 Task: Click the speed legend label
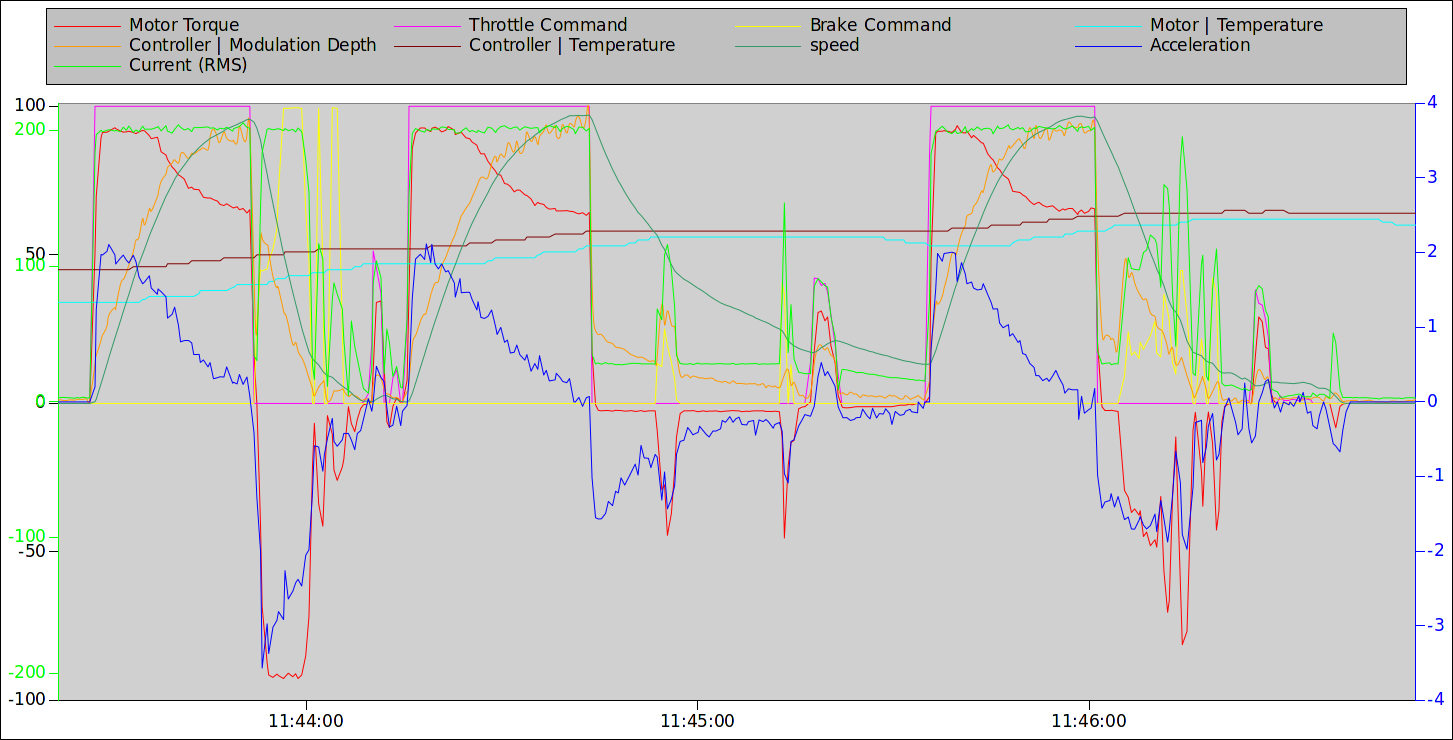pos(834,45)
